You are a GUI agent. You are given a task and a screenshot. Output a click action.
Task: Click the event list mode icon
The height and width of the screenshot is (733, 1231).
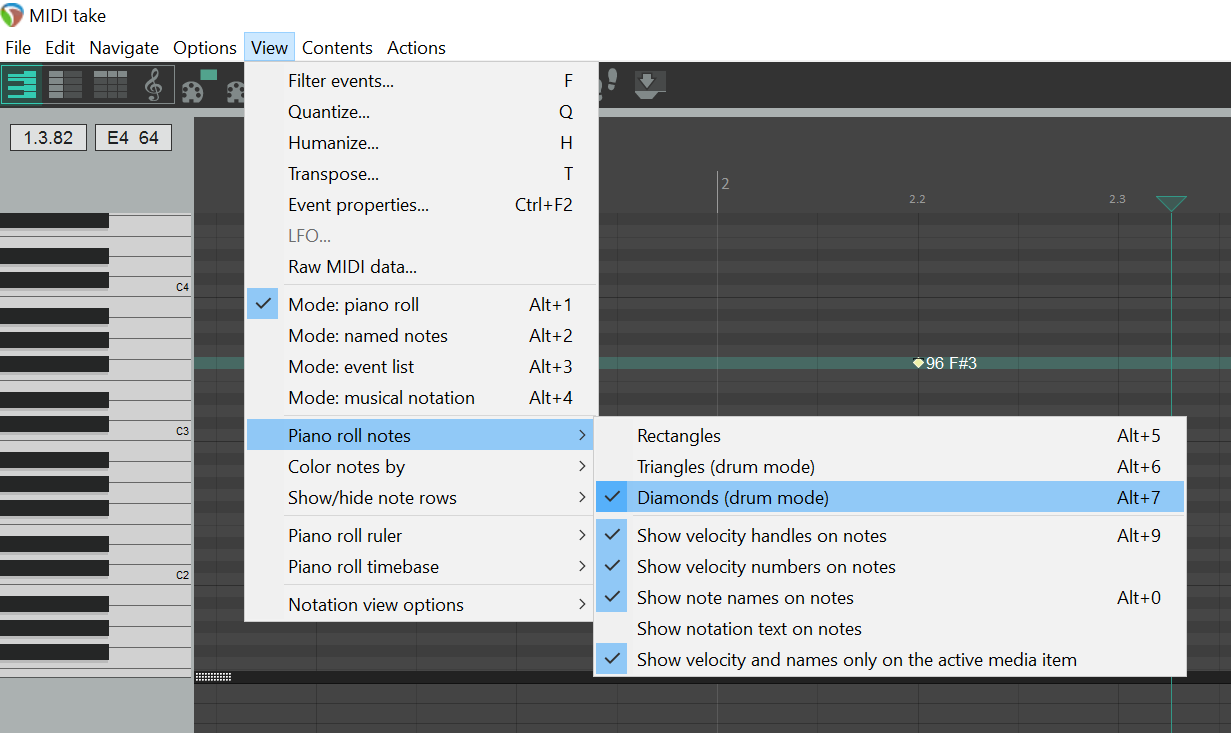[110, 85]
